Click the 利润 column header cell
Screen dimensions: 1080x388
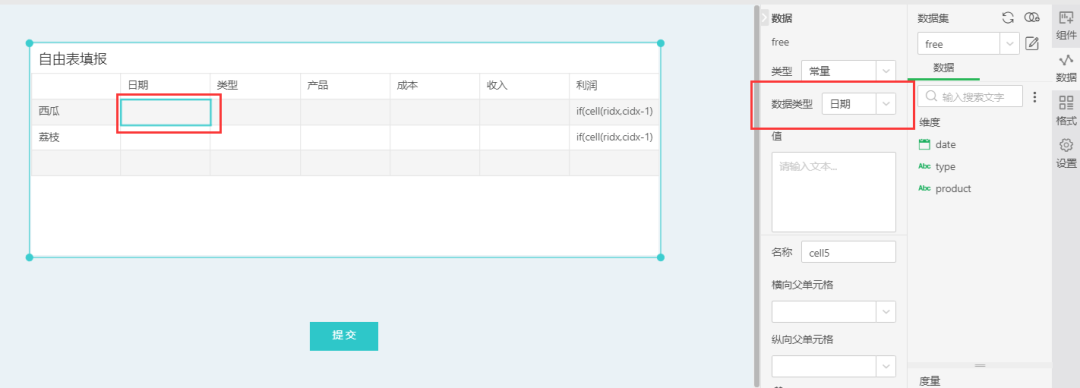[x=614, y=86]
